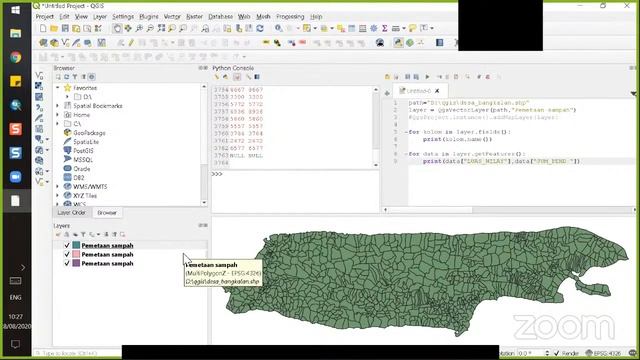The width and height of the screenshot is (640, 360).
Task: Choose the Zoom Out magnifier tool
Action: 150,29
